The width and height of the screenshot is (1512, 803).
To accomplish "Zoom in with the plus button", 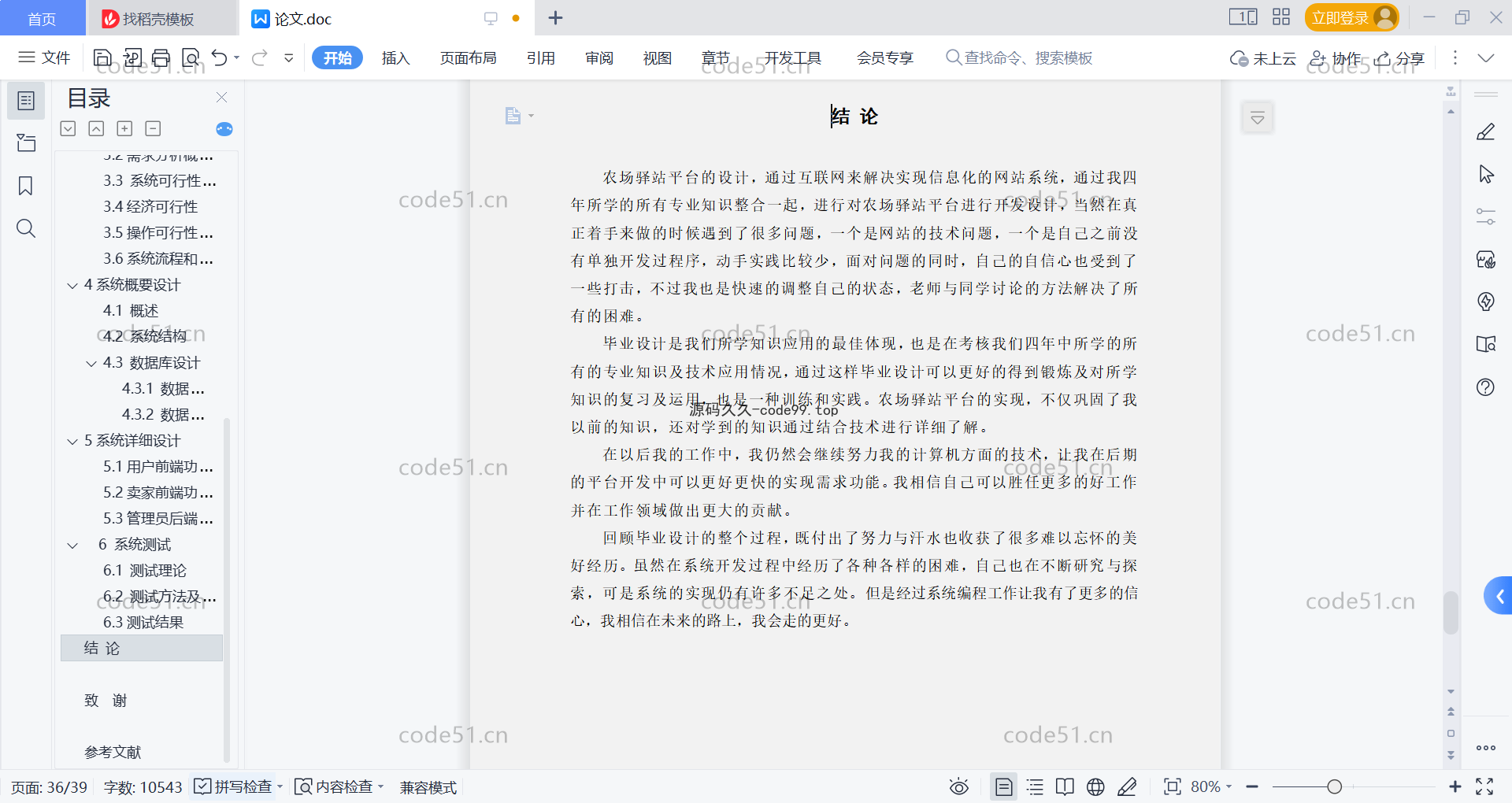I will pos(1455,787).
